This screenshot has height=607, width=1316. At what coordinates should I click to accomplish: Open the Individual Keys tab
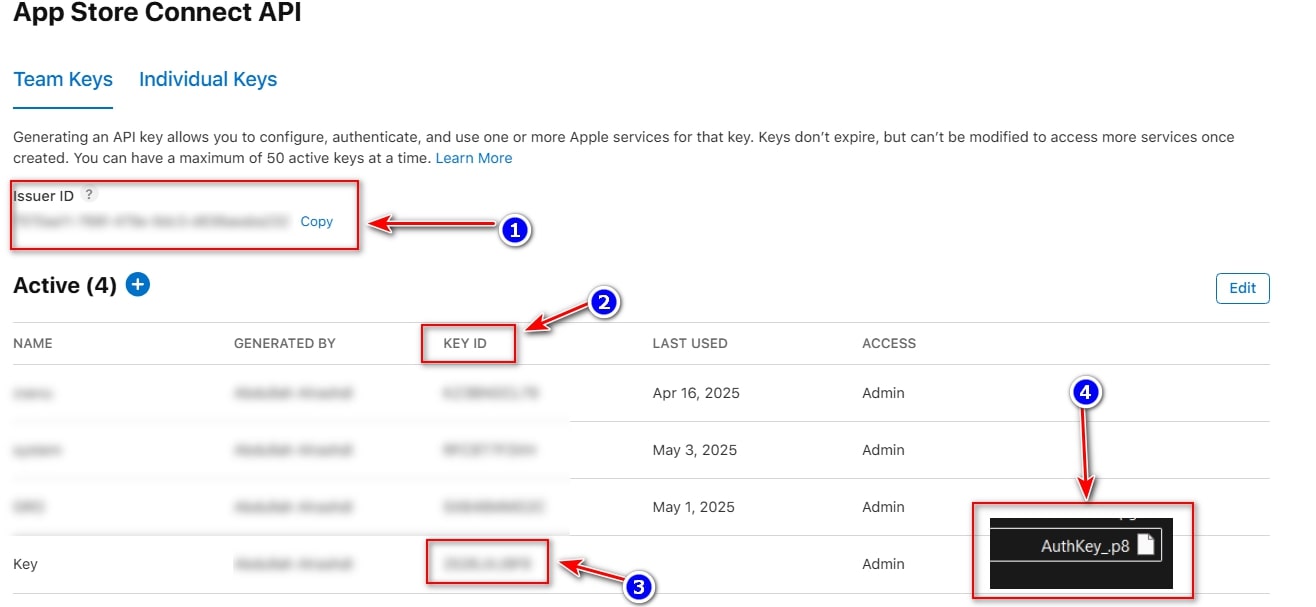point(208,80)
